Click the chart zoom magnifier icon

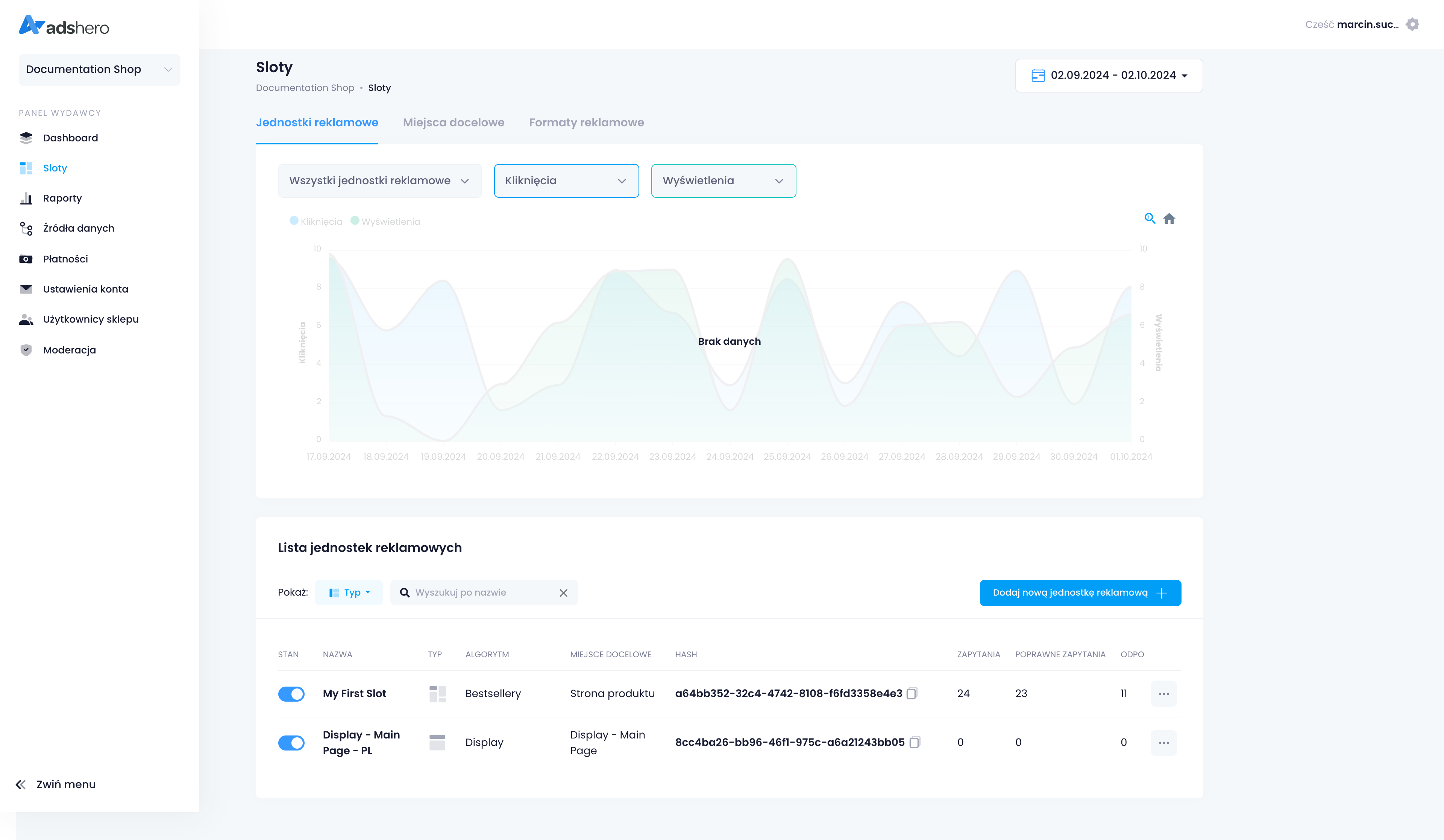pyautogui.click(x=1150, y=218)
